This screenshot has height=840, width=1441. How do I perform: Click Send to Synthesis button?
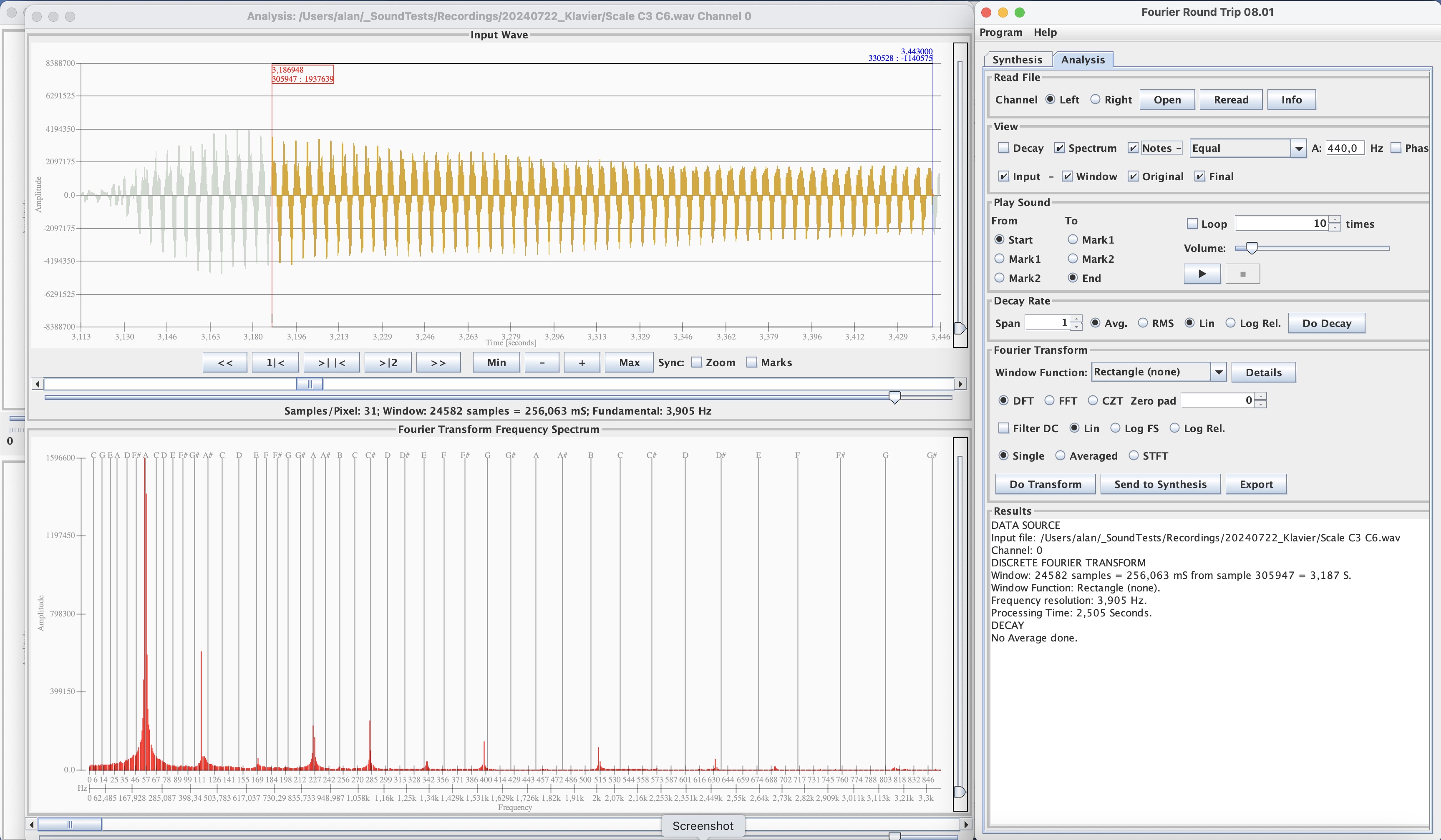pyautogui.click(x=1160, y=484)
